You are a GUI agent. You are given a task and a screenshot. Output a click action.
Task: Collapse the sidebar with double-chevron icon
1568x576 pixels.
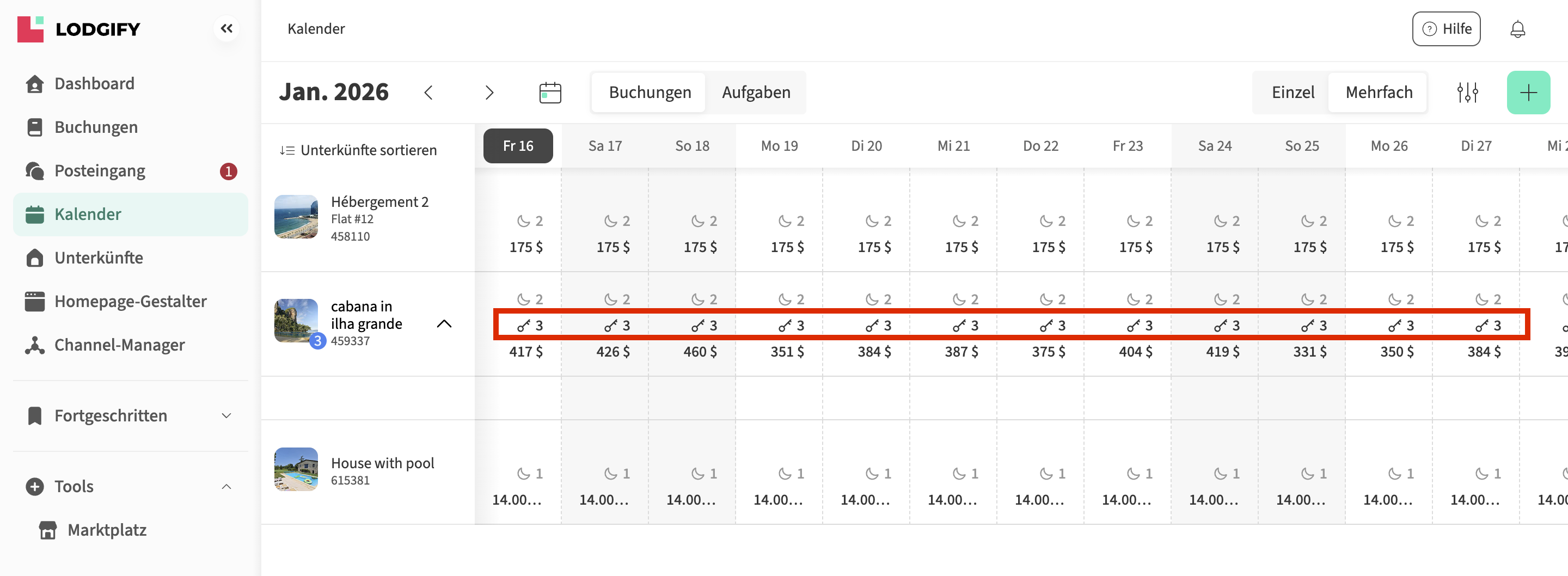point(226,29)
